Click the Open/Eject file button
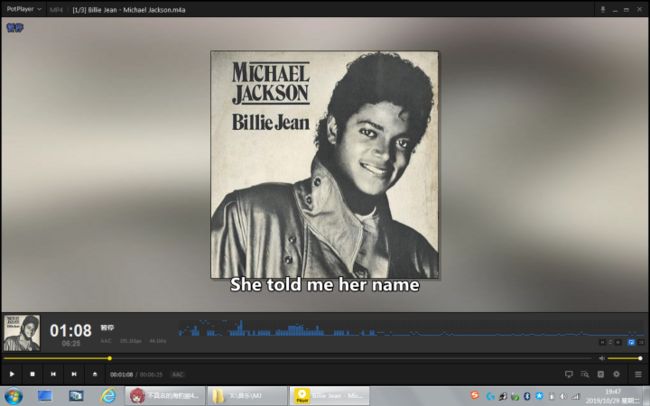The image size is (650, 406). (x=95, y=374)
